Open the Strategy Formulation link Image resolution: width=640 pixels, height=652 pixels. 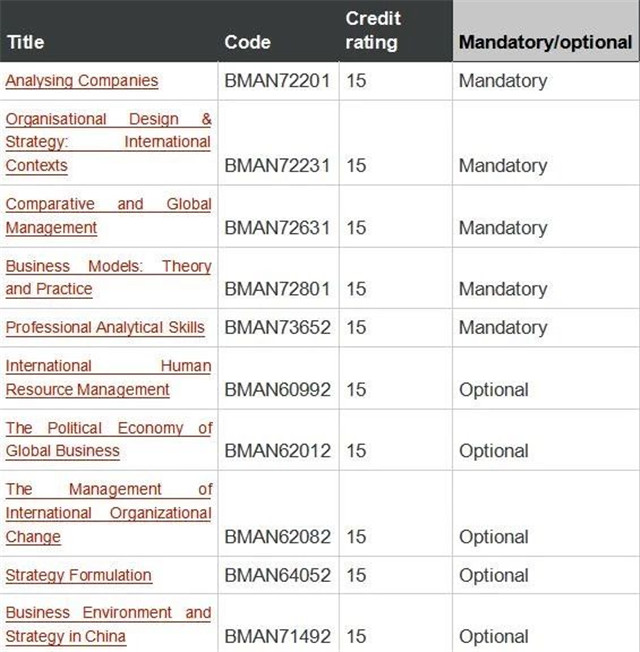(x=79, y=575)
